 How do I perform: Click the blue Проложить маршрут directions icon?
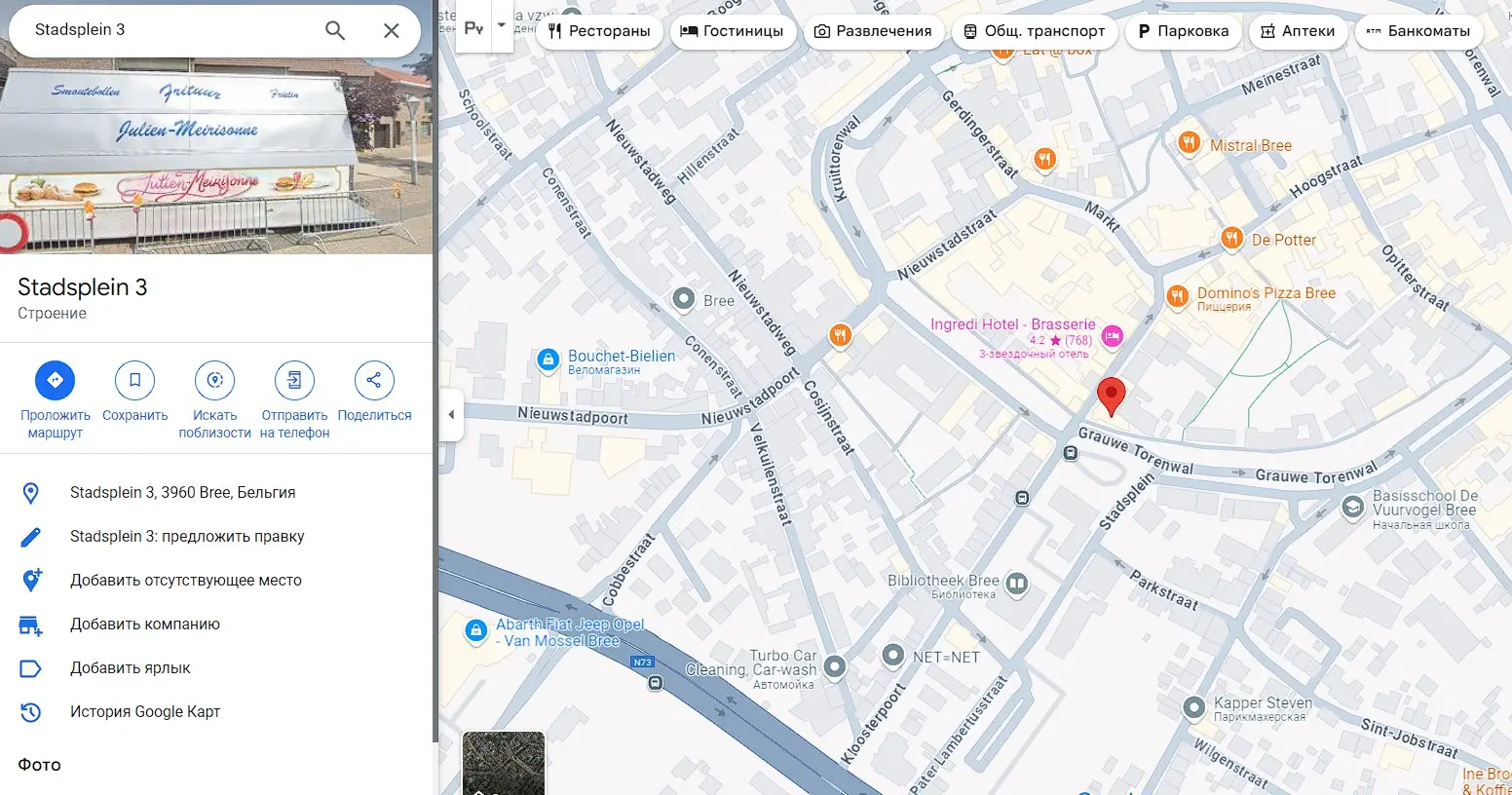(55, 380)
